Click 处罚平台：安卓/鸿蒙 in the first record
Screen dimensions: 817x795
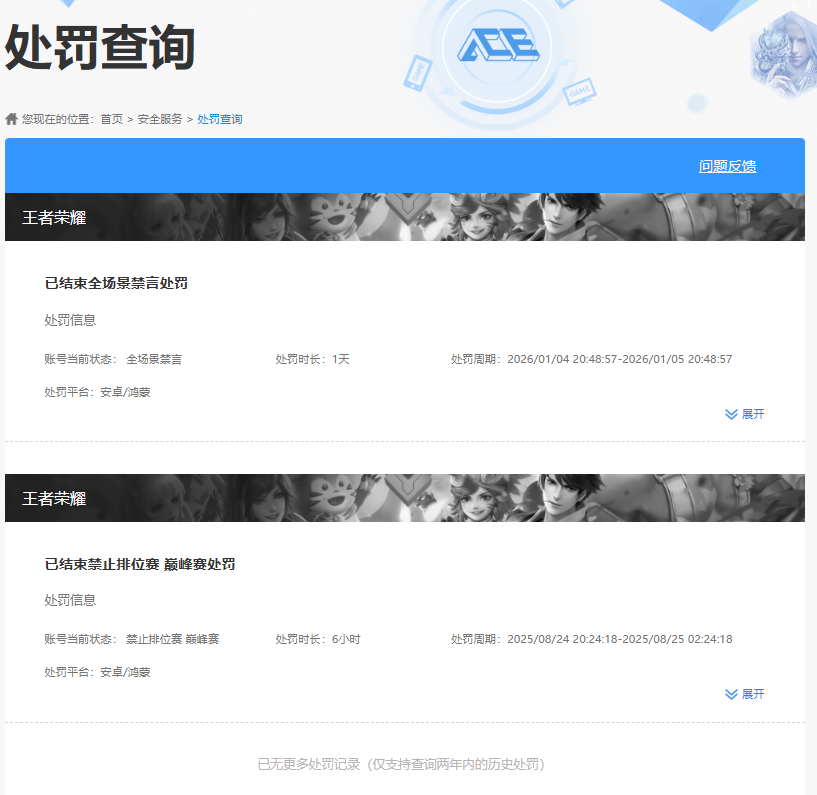point(97,392)
